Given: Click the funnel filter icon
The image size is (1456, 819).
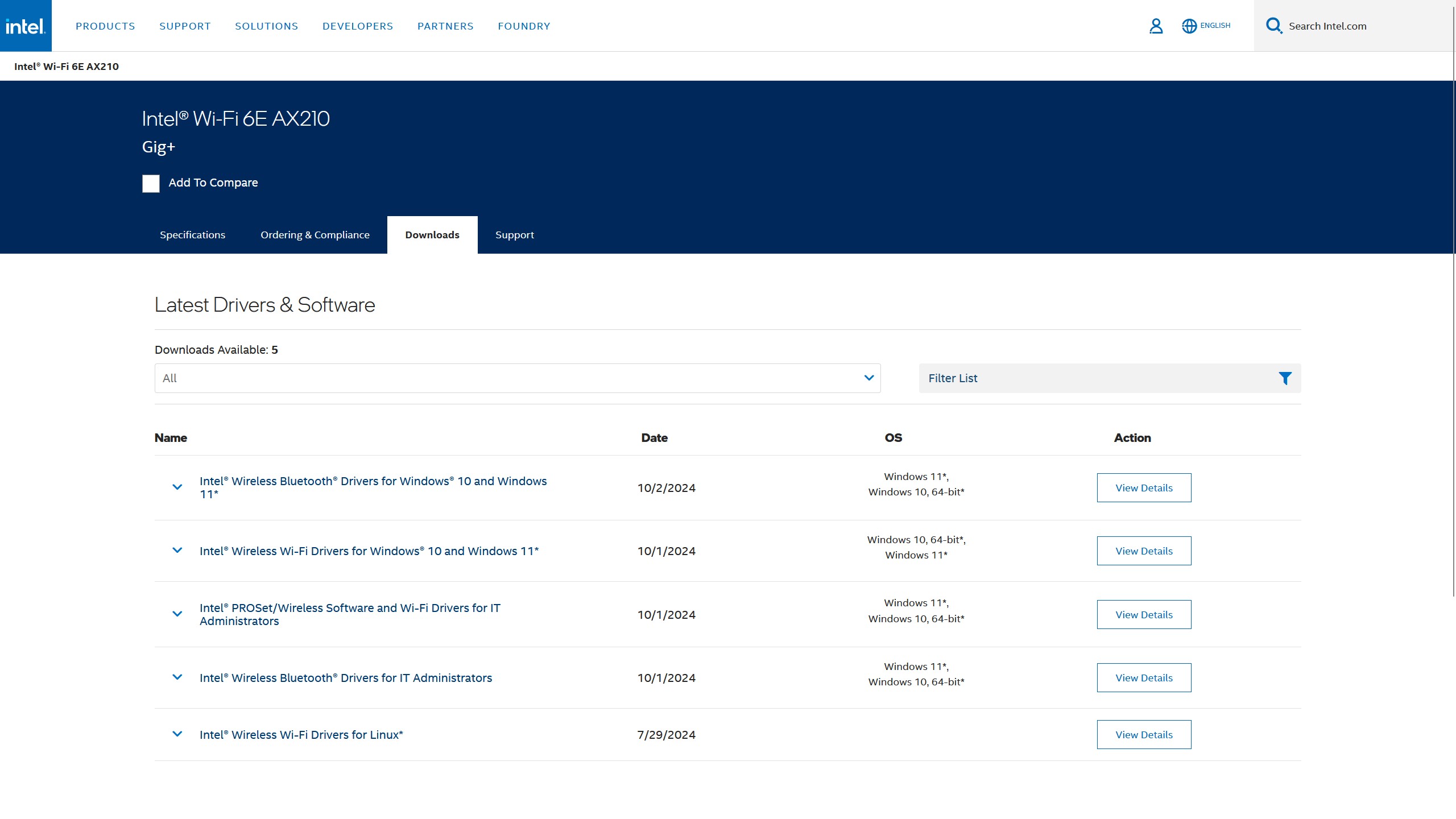Looking at the screenshot, I should click(x=1285, y=378).
